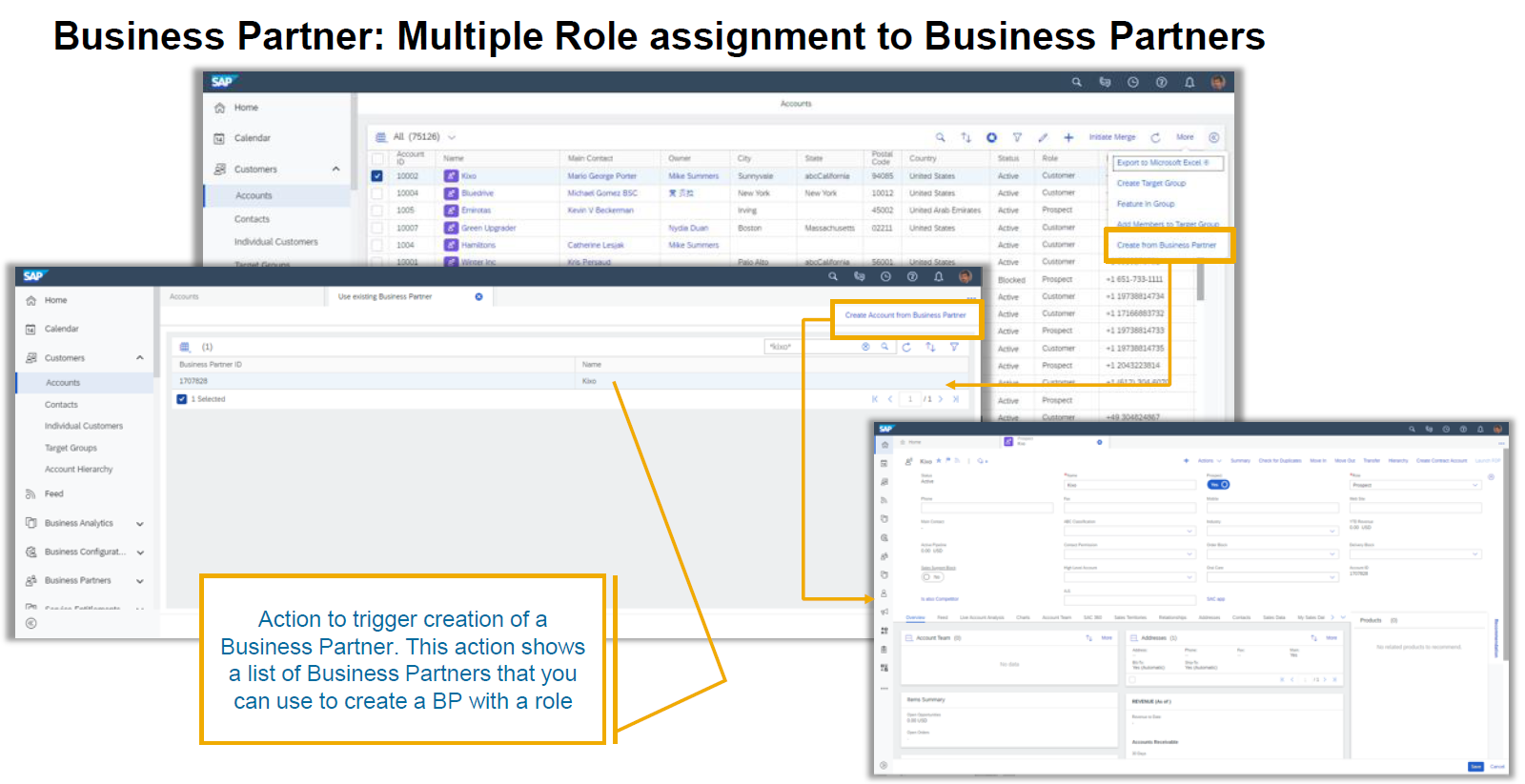Click the Accounts list window table scrollbar
1525x784 pixels.
pos(1200,281)
